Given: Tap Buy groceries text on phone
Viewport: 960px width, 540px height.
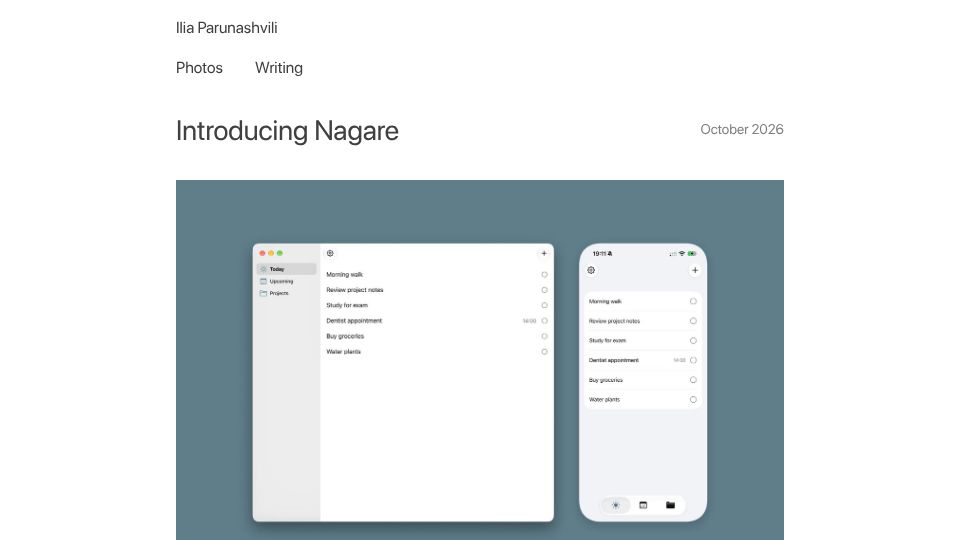Looking at the screenshot, I should [x=606, y=380].
